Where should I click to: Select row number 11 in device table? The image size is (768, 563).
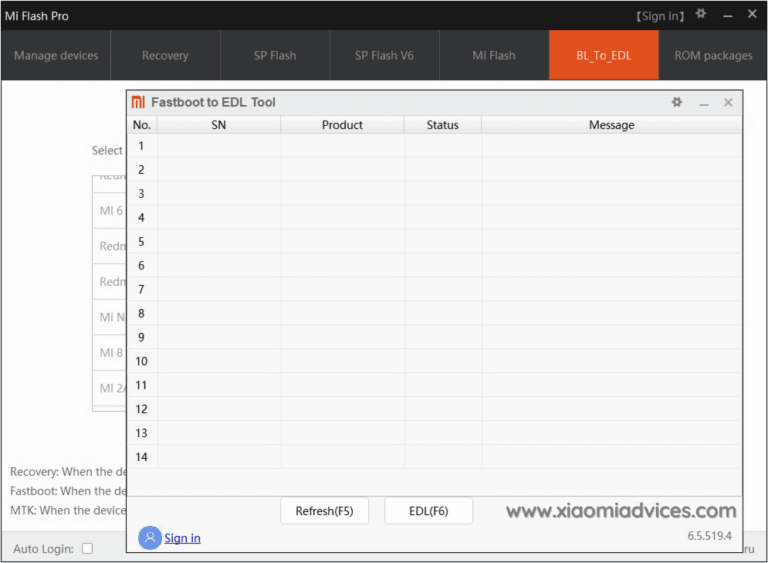pyautogui.click(x=434, y=385)
